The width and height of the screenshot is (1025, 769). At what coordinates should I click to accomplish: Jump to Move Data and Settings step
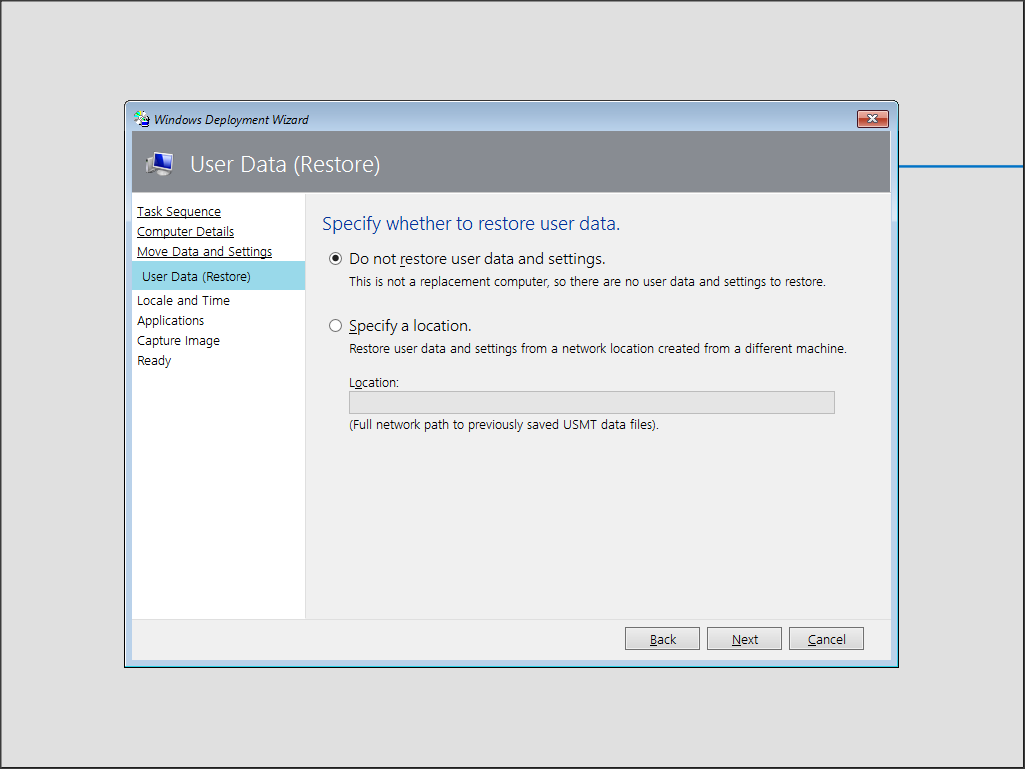[204, 251]
